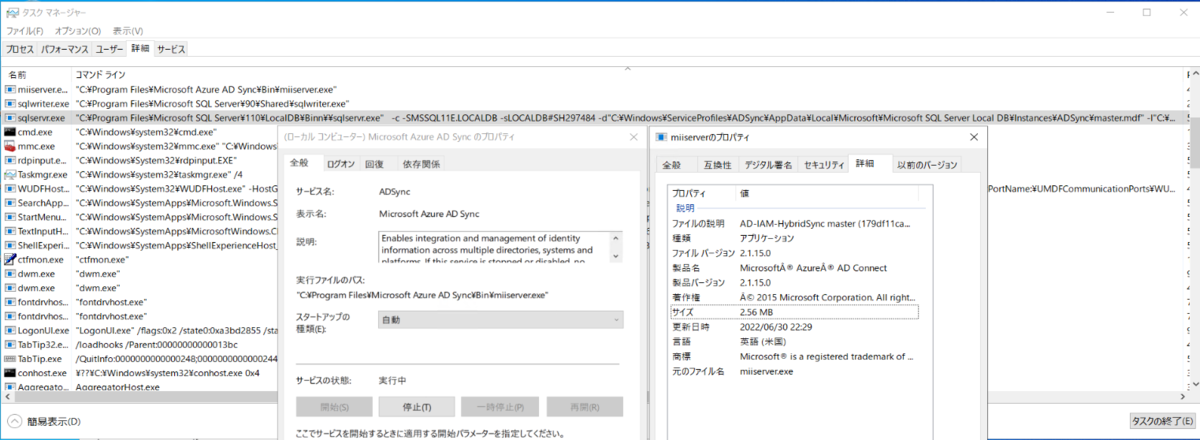Click the miiserver properties title bar icon
Screen dimensions: 1200x440
click(x=663, y=136)
